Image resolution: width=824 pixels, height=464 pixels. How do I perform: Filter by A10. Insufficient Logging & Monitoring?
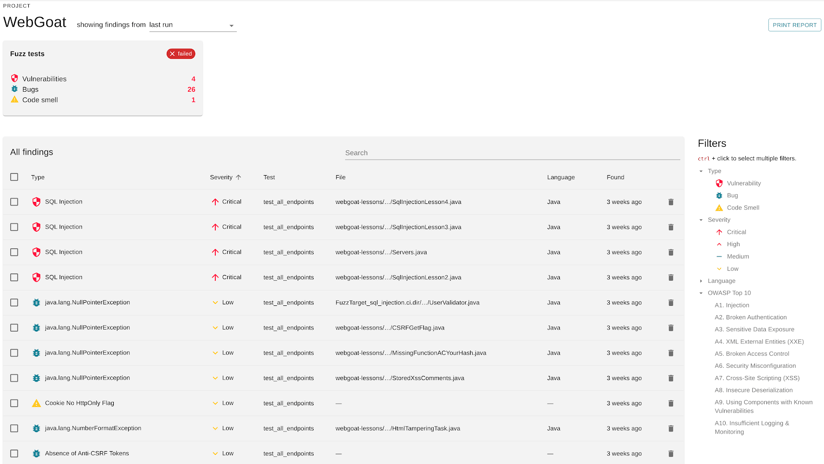751,427
